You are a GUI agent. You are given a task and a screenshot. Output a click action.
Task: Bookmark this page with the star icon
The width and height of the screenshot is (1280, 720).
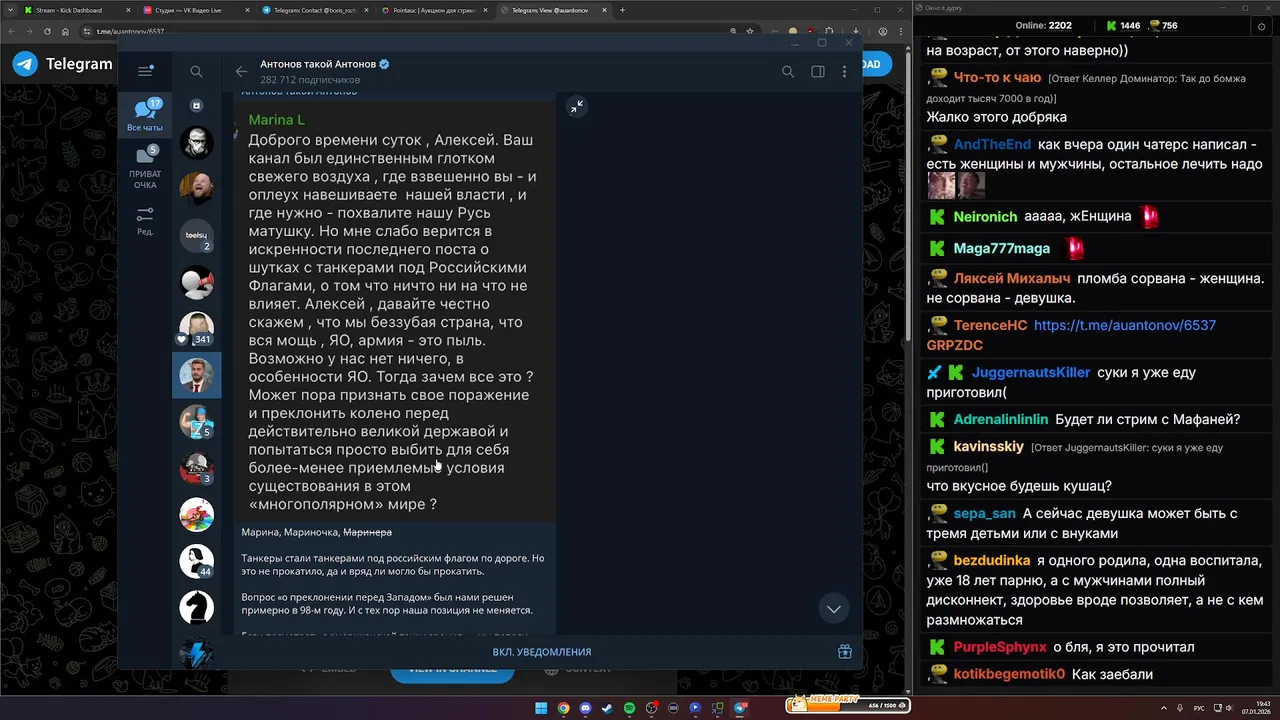749,31
